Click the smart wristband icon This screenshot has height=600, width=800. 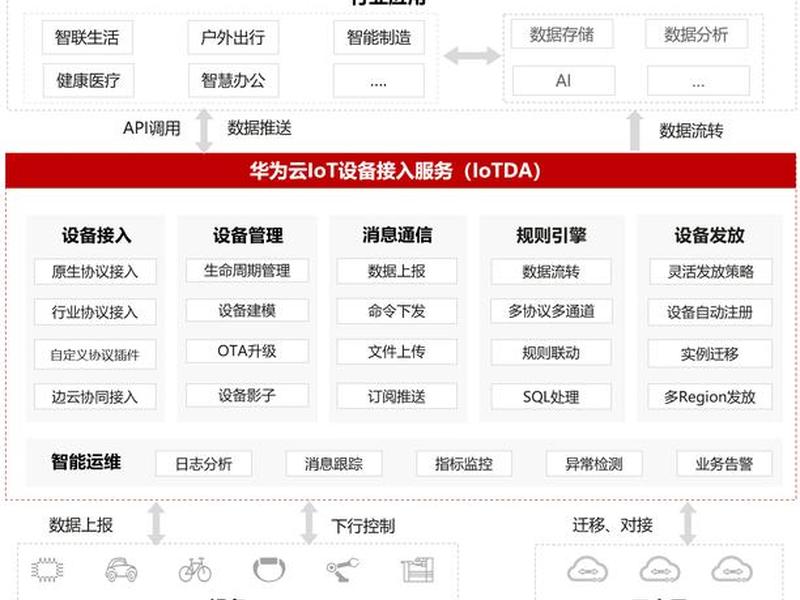click(x=269, y=570)
